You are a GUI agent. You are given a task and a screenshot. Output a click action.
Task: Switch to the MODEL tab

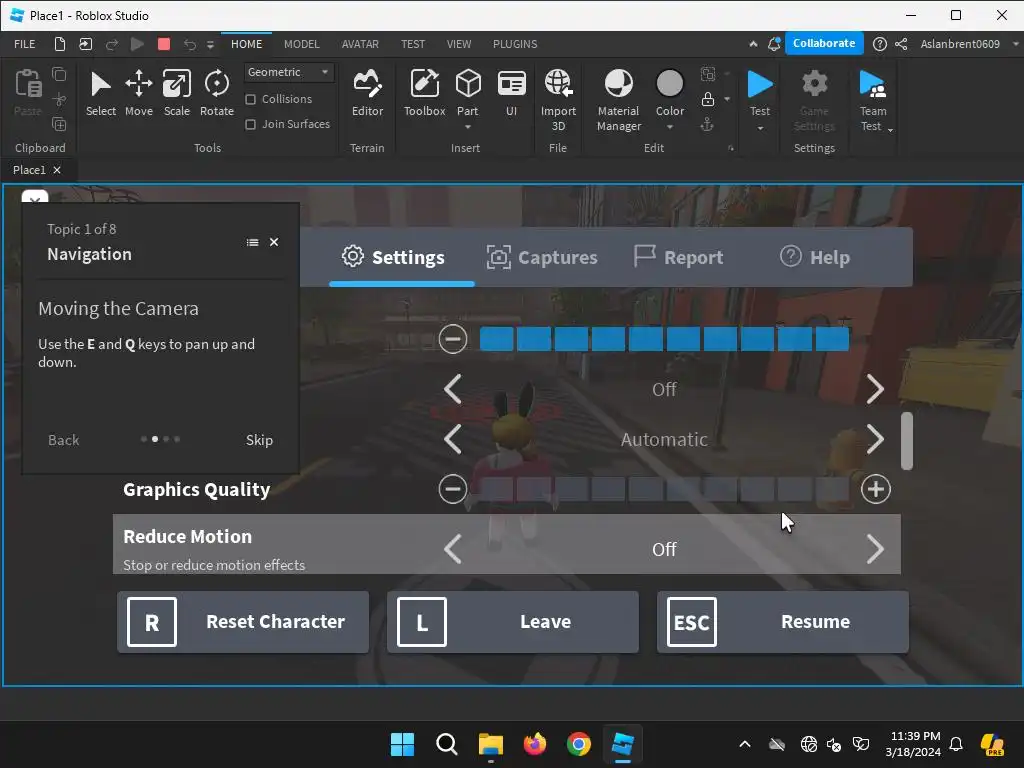[x=302, y=44]
